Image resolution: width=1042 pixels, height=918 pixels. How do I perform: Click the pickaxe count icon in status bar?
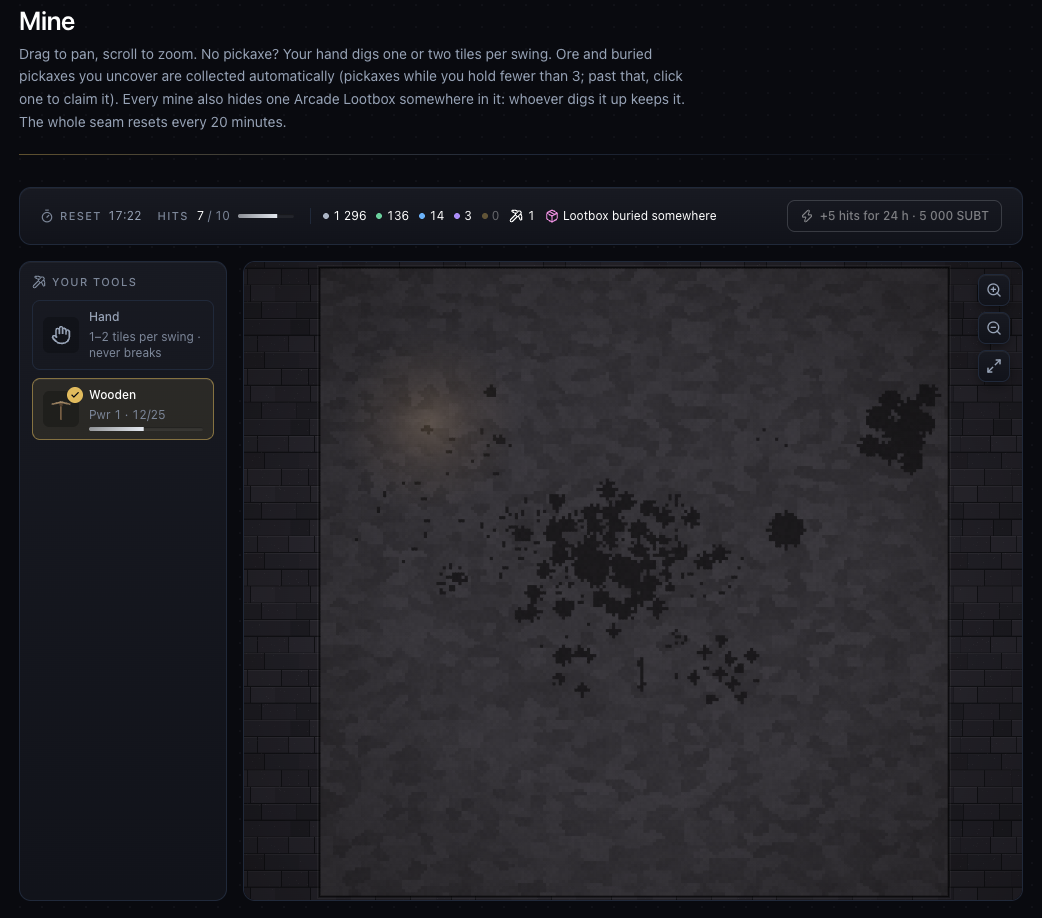[516, 216]
